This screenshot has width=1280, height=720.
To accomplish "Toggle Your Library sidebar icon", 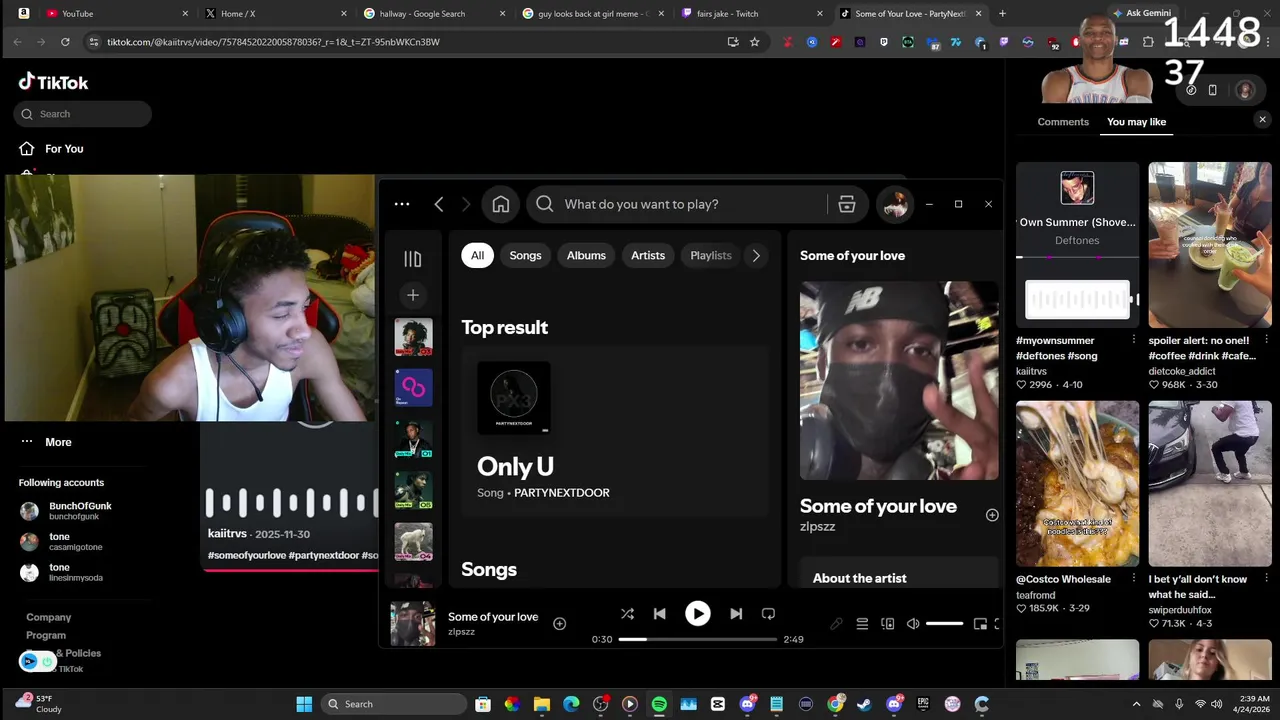I will (x=413, y=259).
